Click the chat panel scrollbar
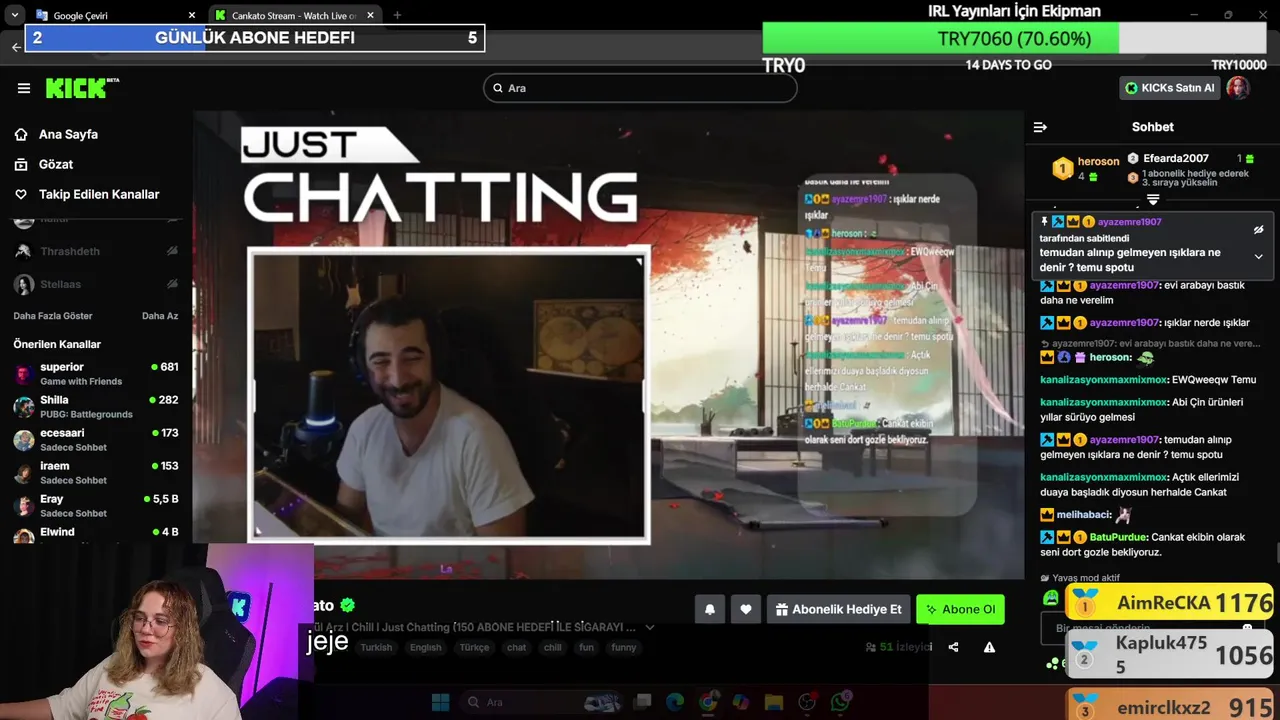The image size is (1280, 720). 1276,552
